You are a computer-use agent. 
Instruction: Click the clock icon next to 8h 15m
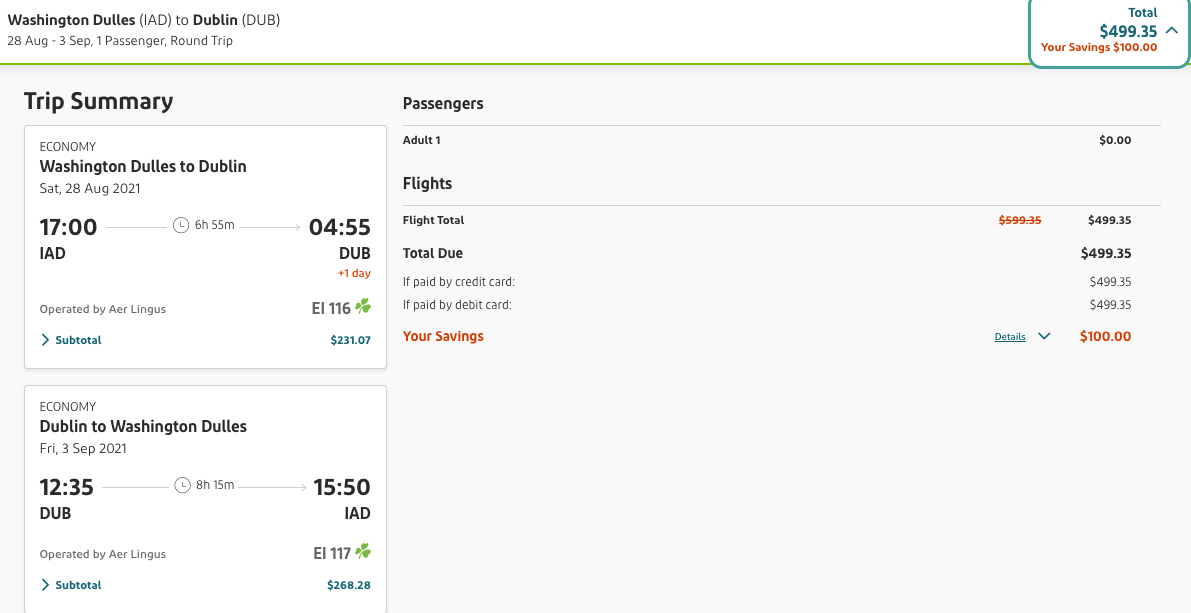(182, 485)
